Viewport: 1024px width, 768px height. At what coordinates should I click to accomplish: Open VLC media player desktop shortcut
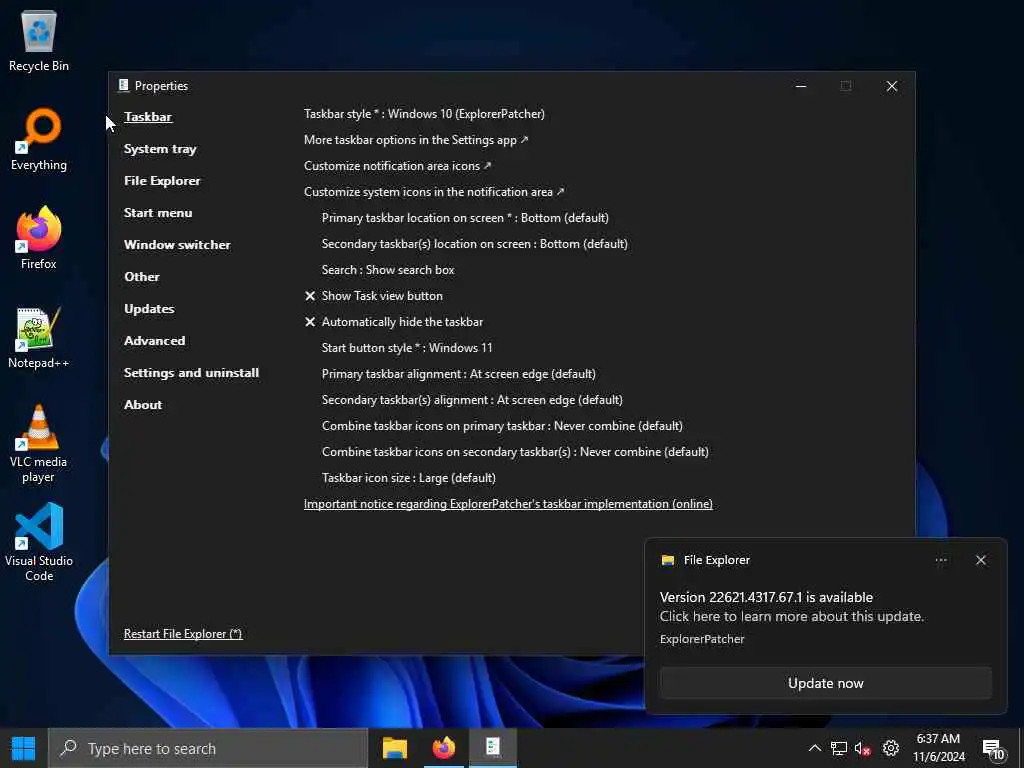(39, 444)
